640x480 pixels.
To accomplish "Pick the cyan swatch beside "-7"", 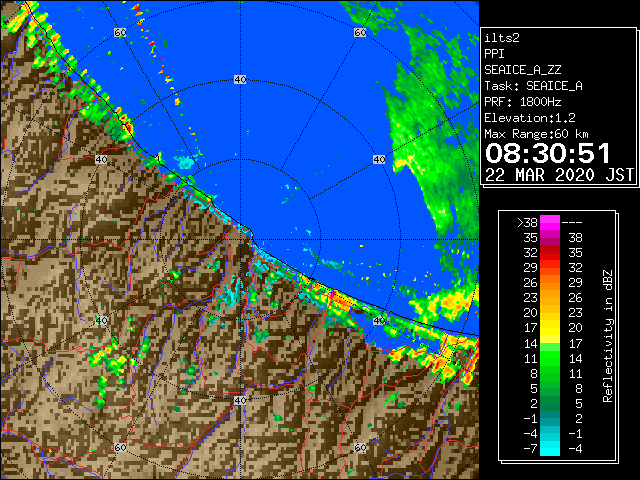I will pos(550,449).
